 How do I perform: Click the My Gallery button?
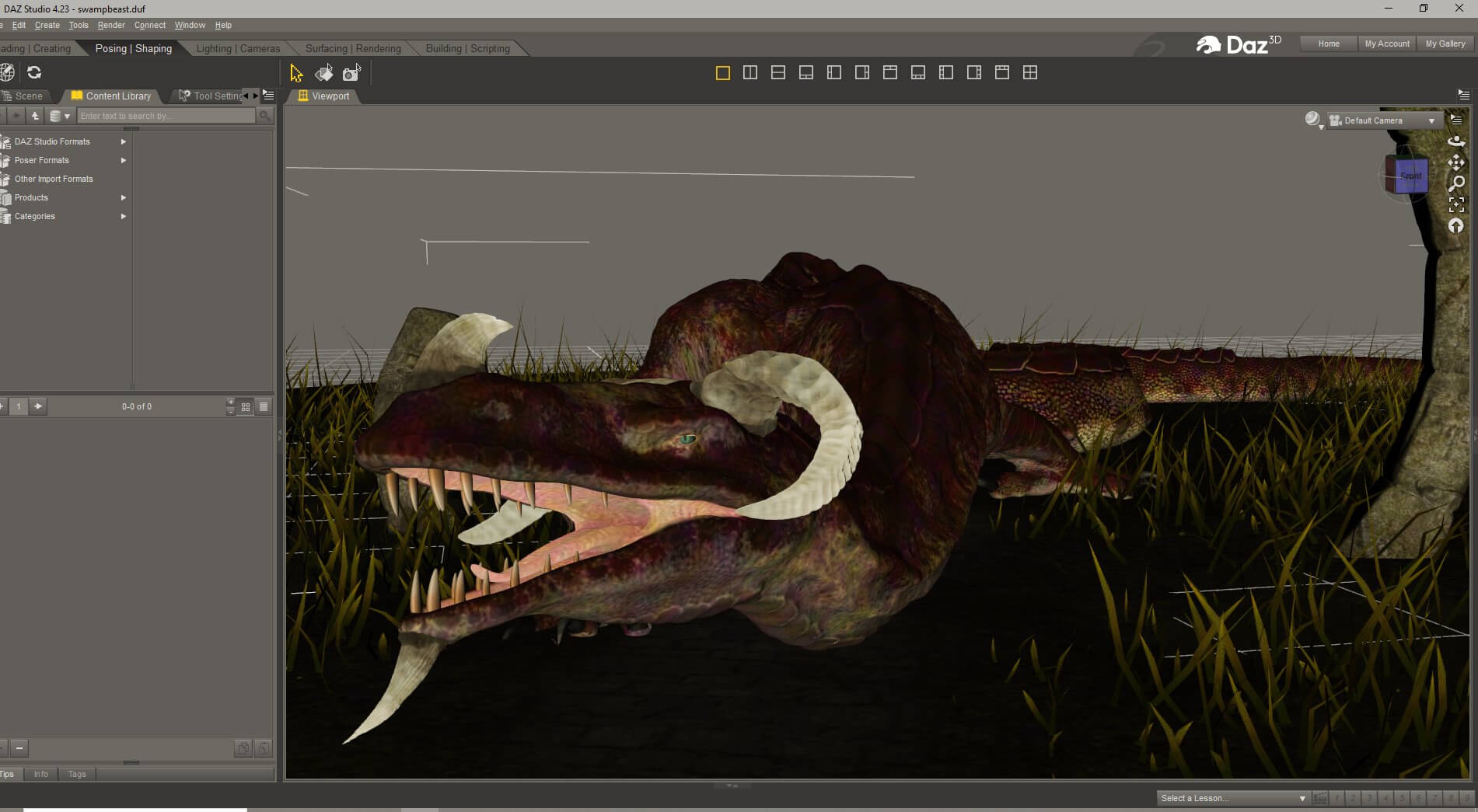[x=1445, y=44]
